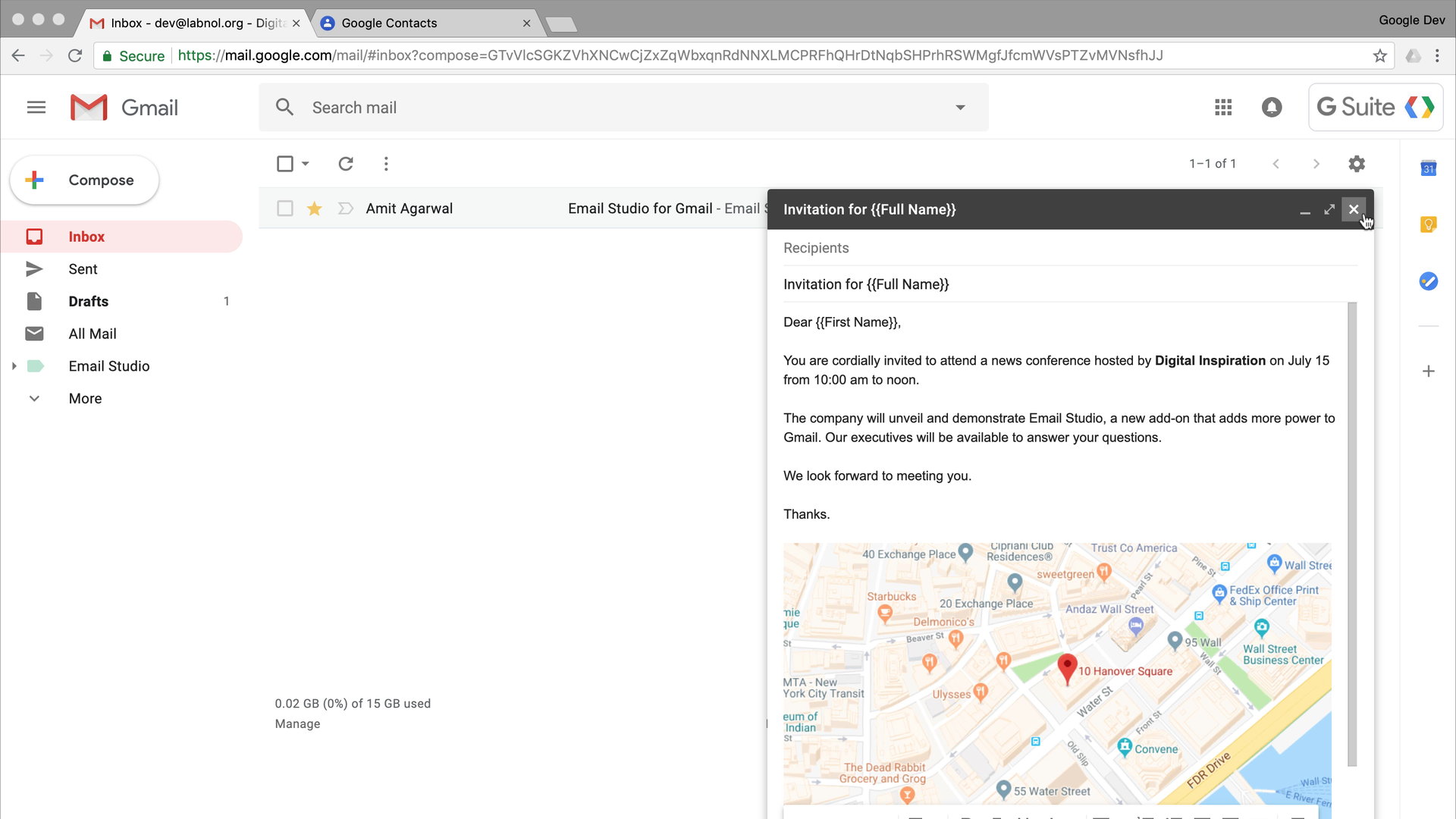Expand the Email Studio label
The height and width of the screenshot is (819, 1456).
14,366
